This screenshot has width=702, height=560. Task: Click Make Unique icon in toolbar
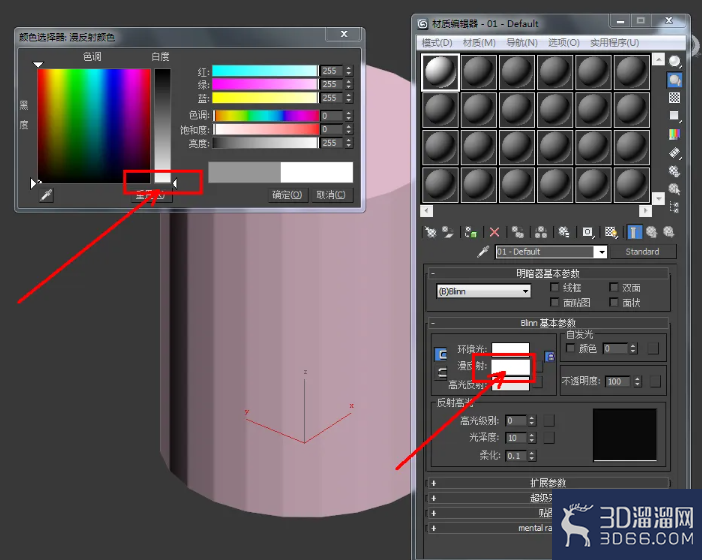click(541, 232)
